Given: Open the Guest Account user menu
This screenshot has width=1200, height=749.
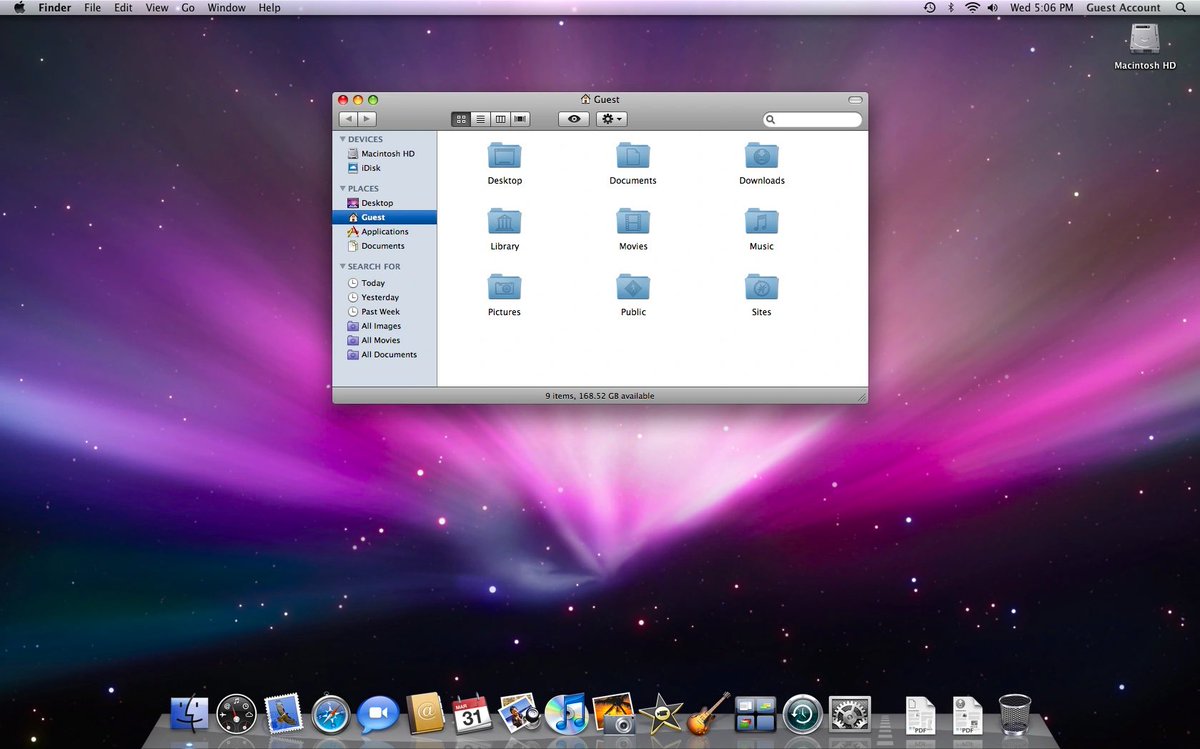Looking at the screenshot, I should pyautogui.click(x=1124, y=8).
